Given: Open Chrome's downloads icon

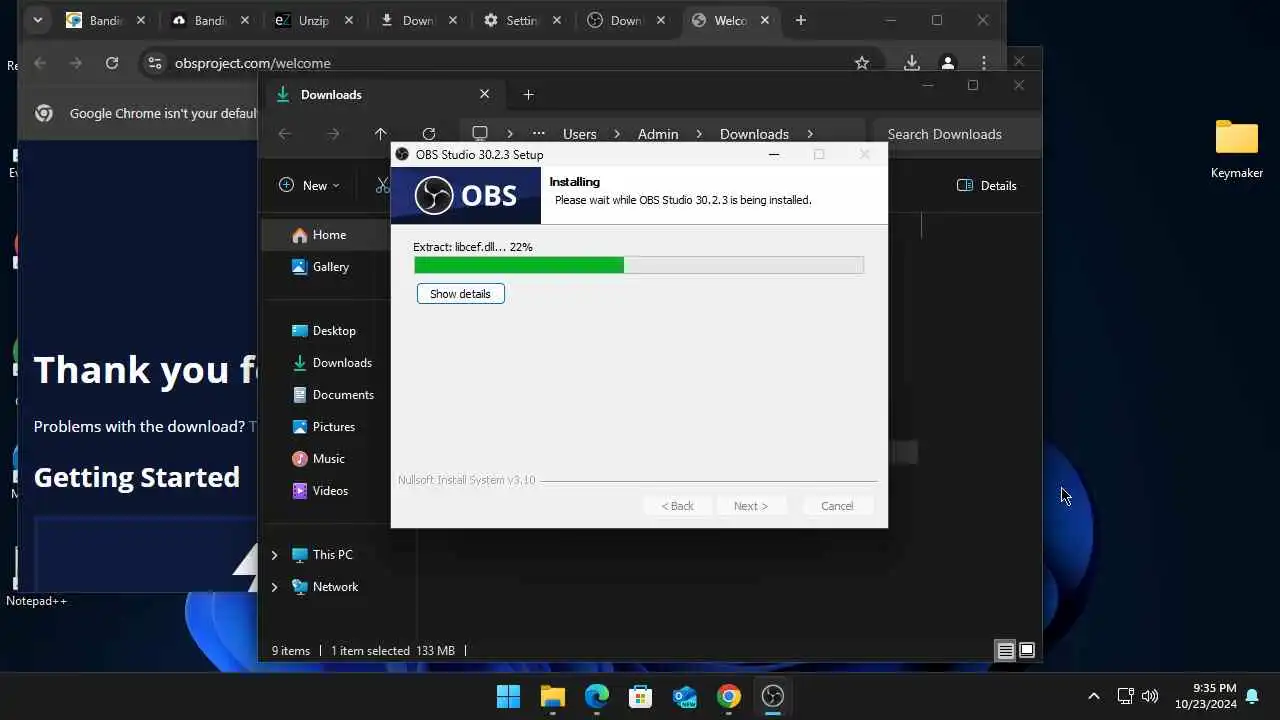Looking at the screenshot, I should (912, 63).
